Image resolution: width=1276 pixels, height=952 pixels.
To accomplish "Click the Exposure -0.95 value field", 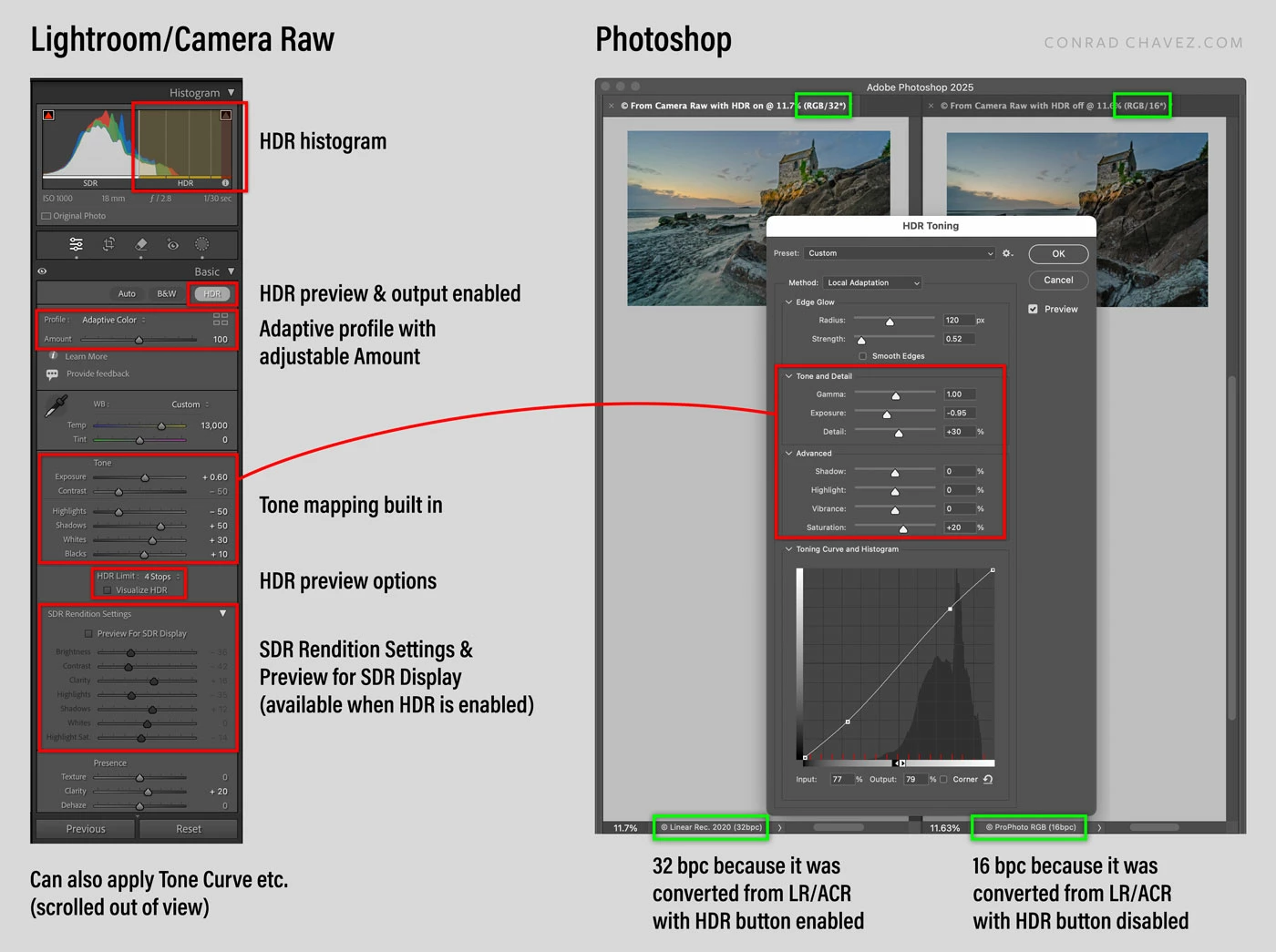I will 959,414.
